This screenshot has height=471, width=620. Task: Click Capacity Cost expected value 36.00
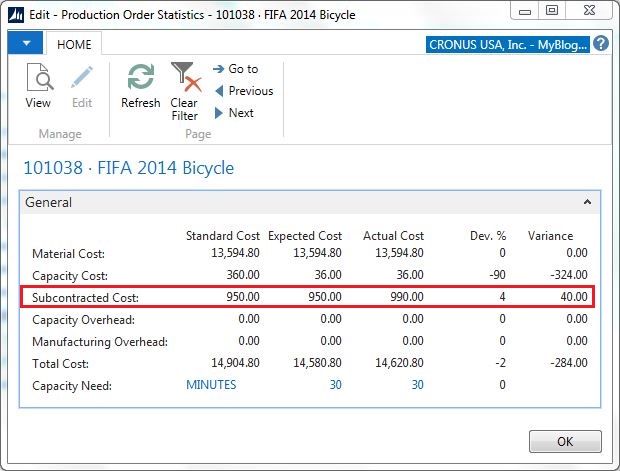[x=328, y=275]
